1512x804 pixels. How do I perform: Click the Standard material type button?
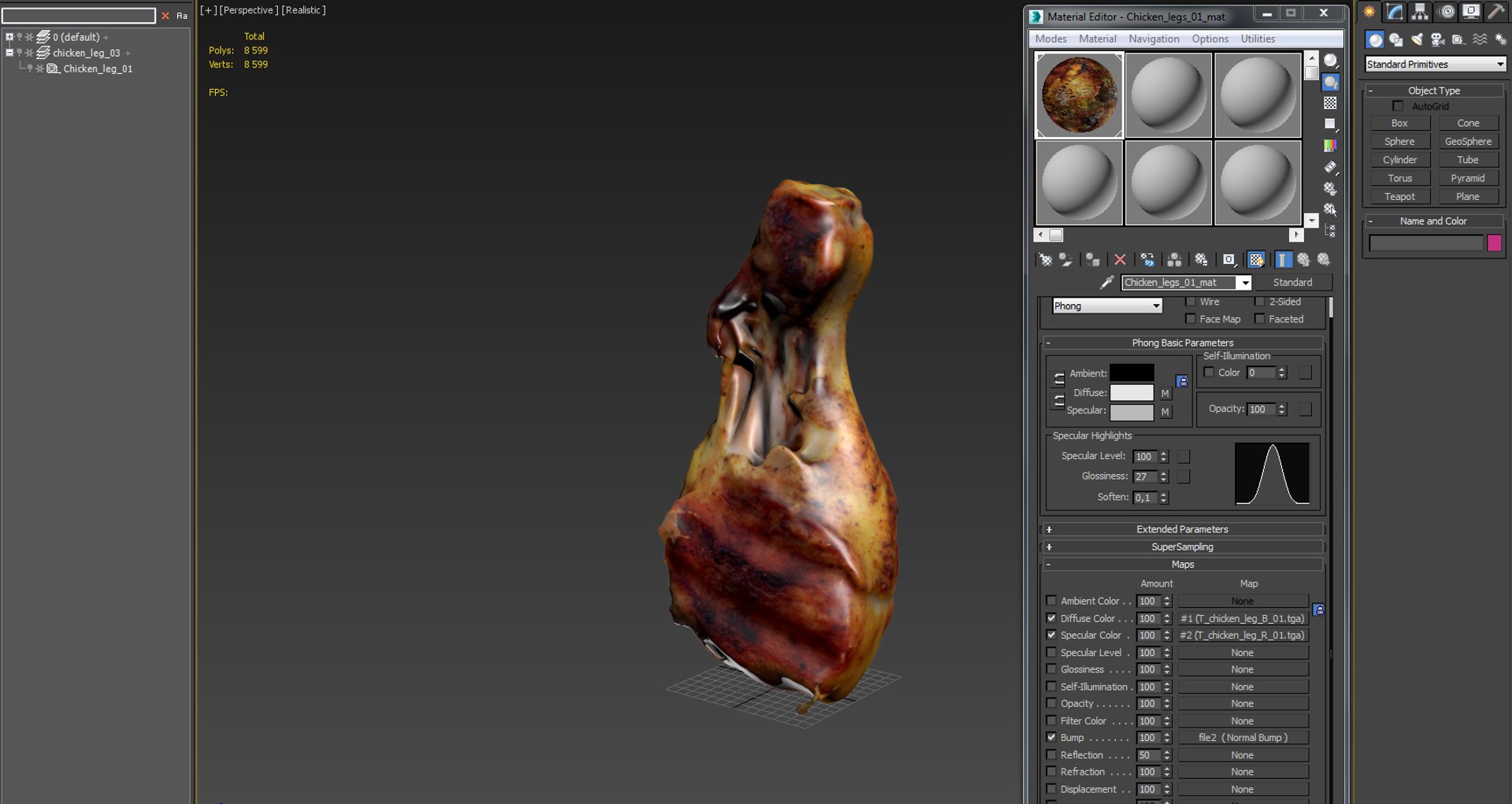[1292, 282]
